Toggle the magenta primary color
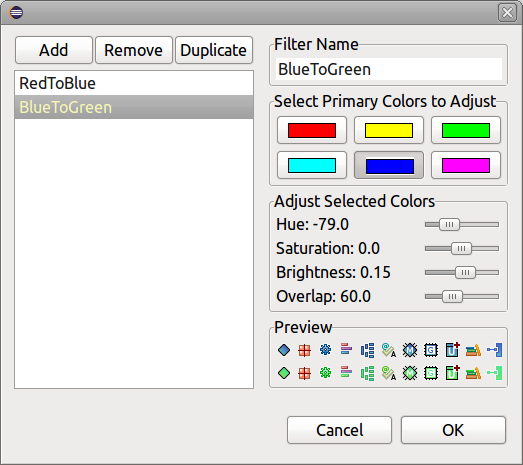523x465 pixels. pos(466,165)
